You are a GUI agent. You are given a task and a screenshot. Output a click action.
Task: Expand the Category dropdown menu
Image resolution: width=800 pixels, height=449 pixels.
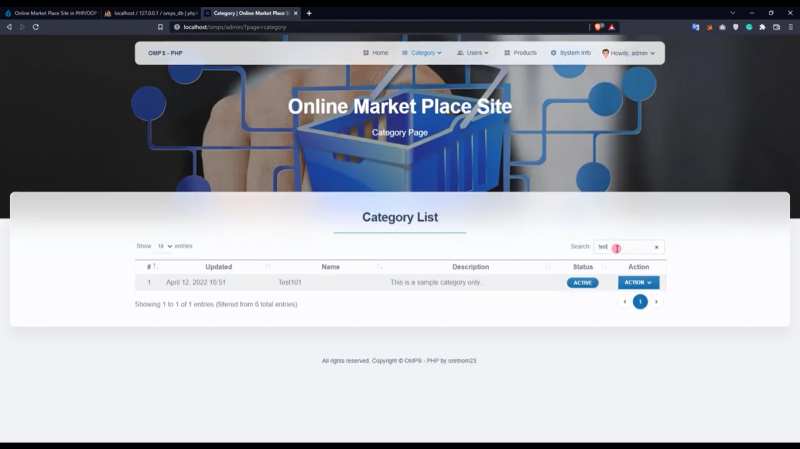pos(421,53)
